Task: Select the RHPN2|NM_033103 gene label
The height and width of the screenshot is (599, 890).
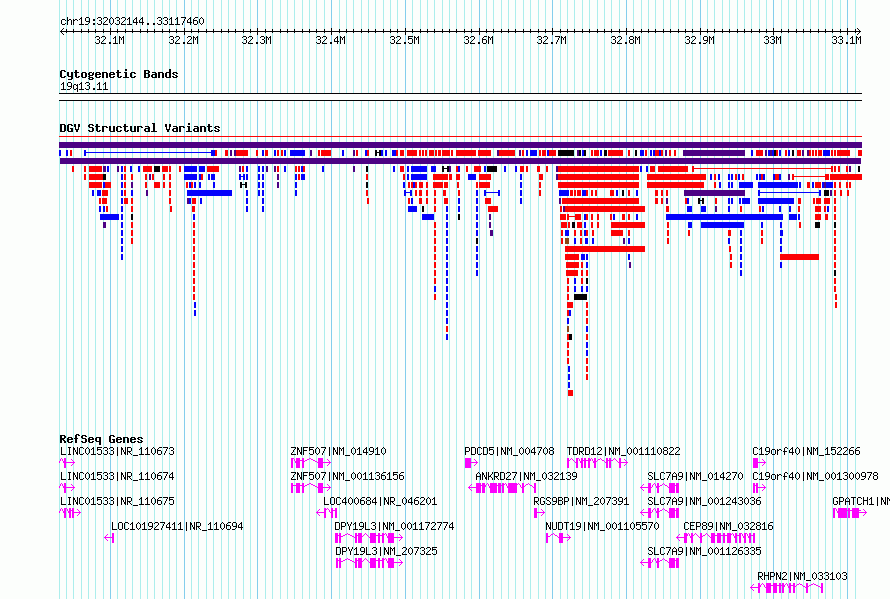Action: (803, 576)
